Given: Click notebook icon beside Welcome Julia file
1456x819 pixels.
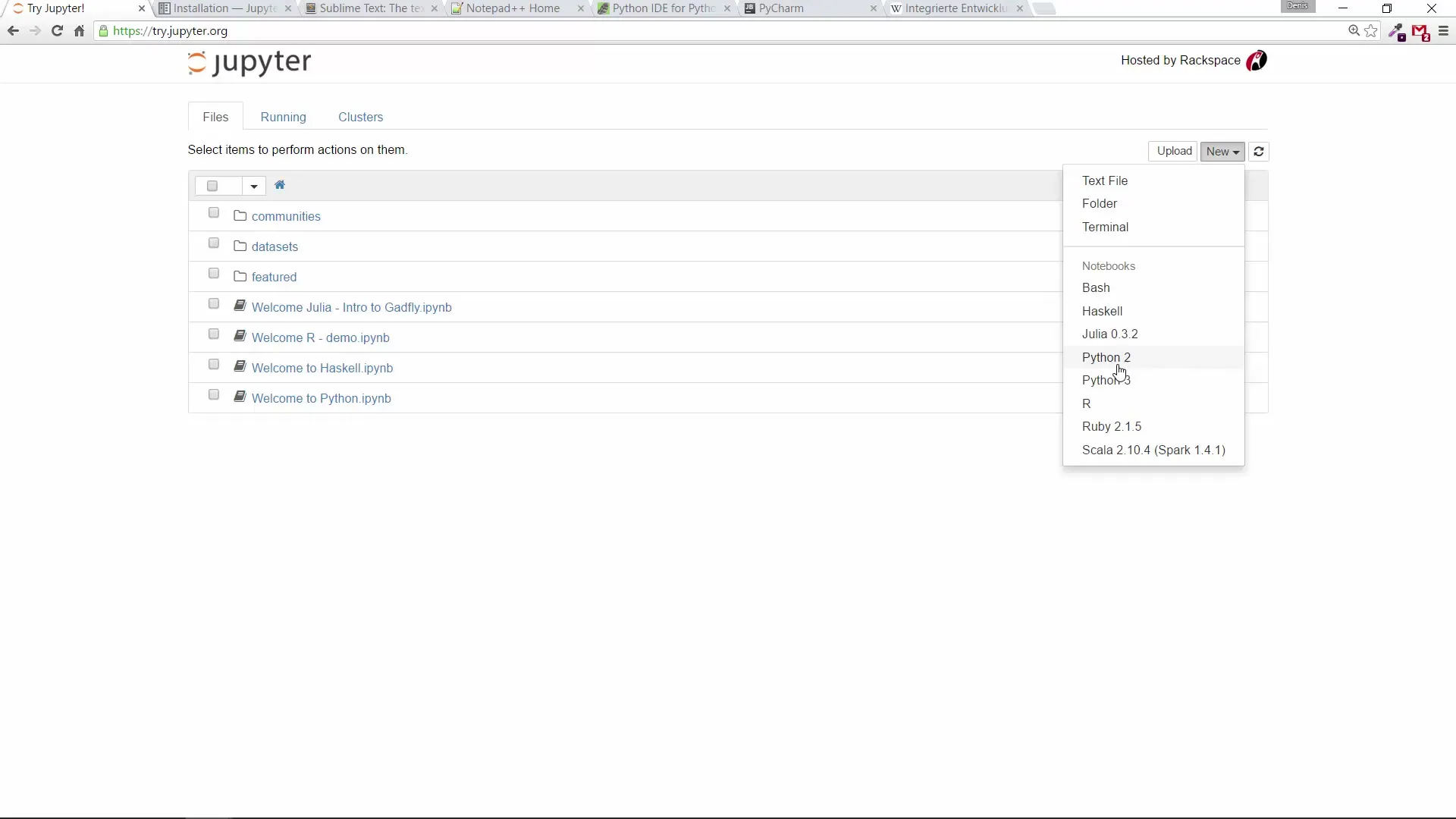Looking at the screenshot, I should [x=240, y=305].
